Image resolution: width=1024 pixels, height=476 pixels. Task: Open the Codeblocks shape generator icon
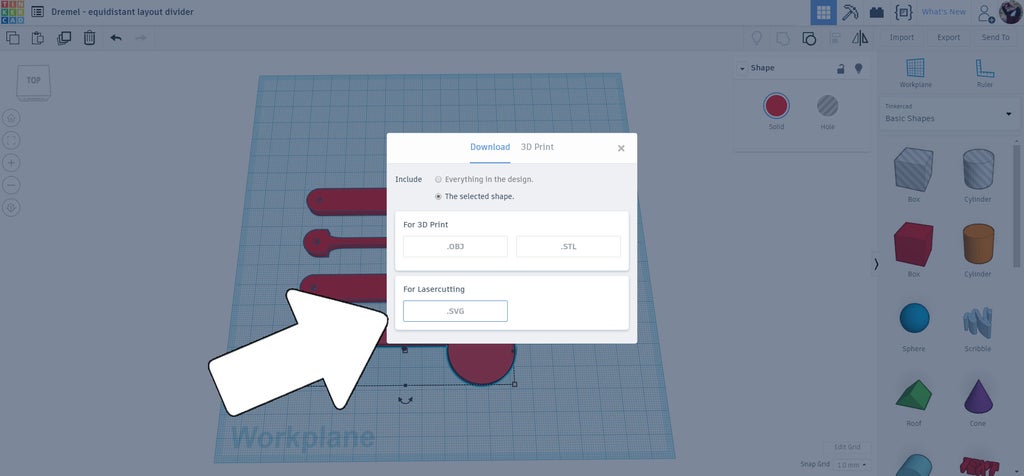coord(903,12)
